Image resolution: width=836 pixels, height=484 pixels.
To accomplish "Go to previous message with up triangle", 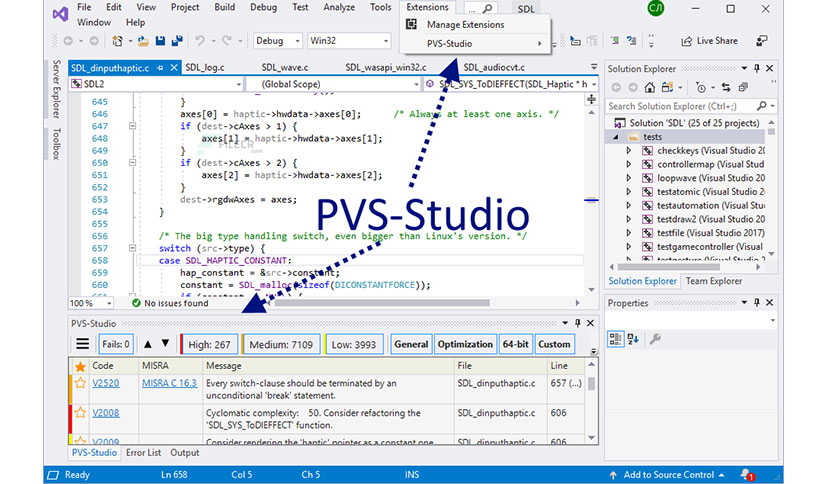I will (x=148, y=344).
